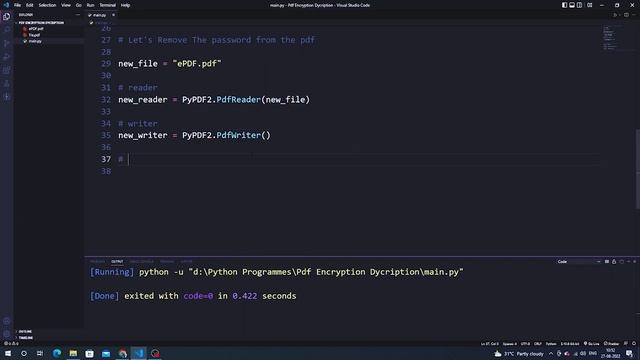Clear output panel icon

pos(607,262)
